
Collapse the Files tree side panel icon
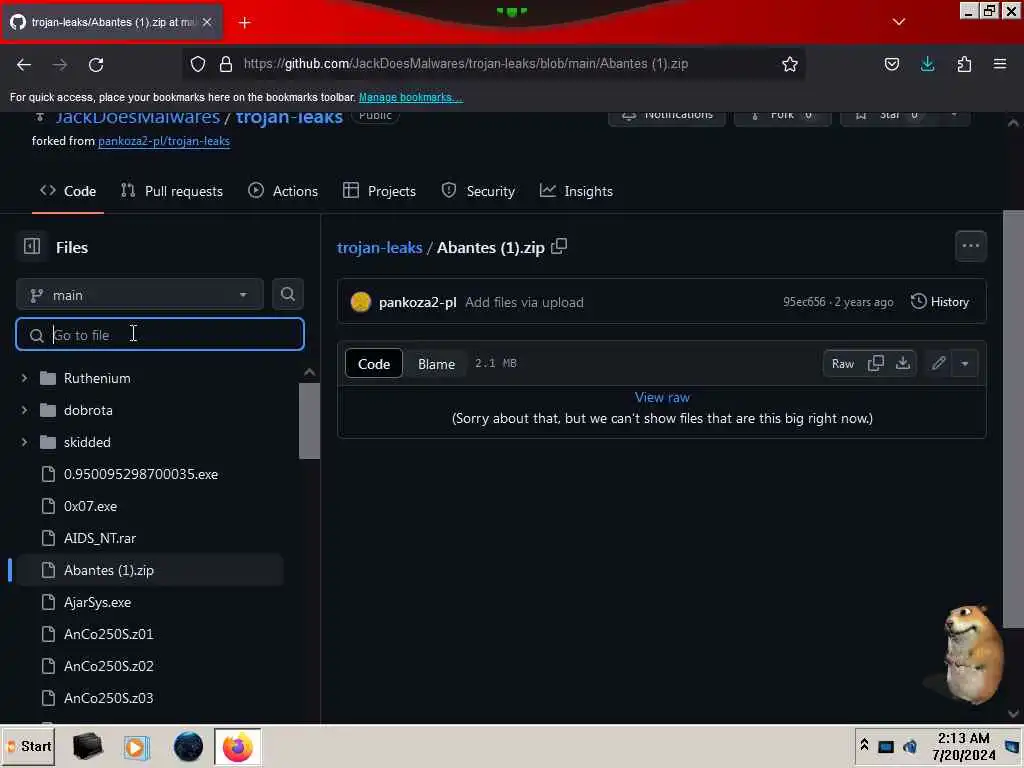(x=32, y=247)
